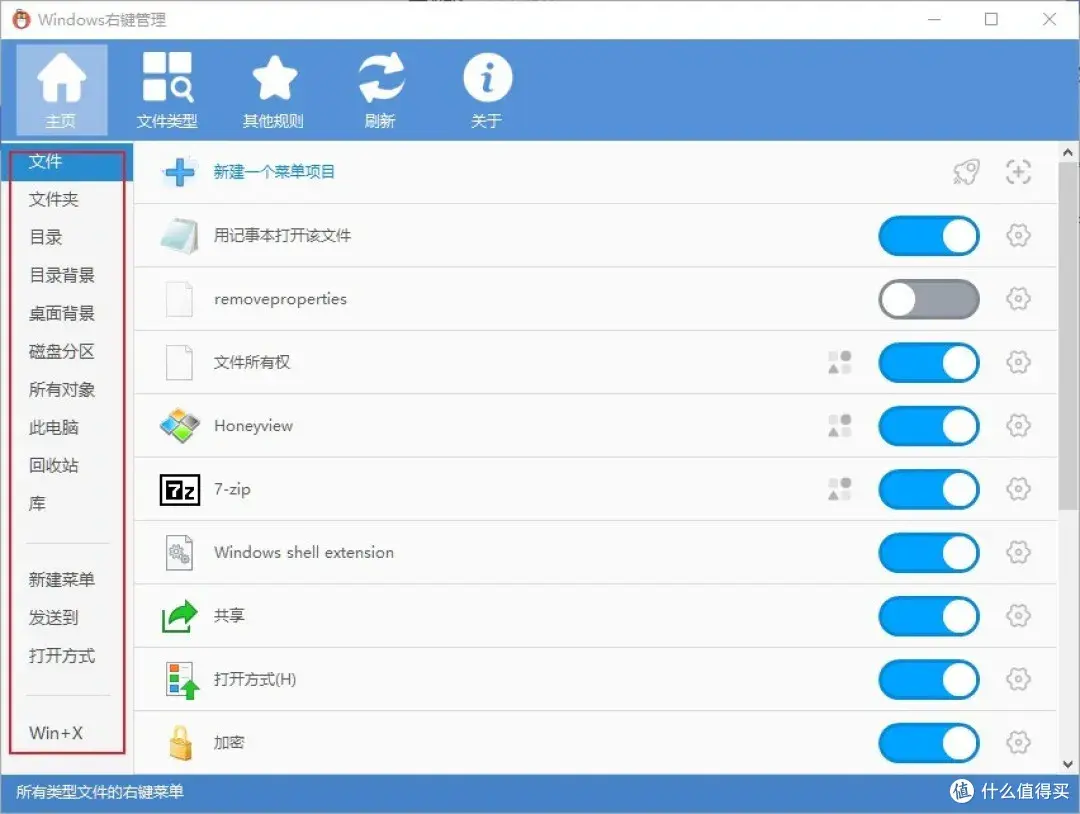Open settings gear for 7-zip
1080x814 pixels.
coord(1018,489)
